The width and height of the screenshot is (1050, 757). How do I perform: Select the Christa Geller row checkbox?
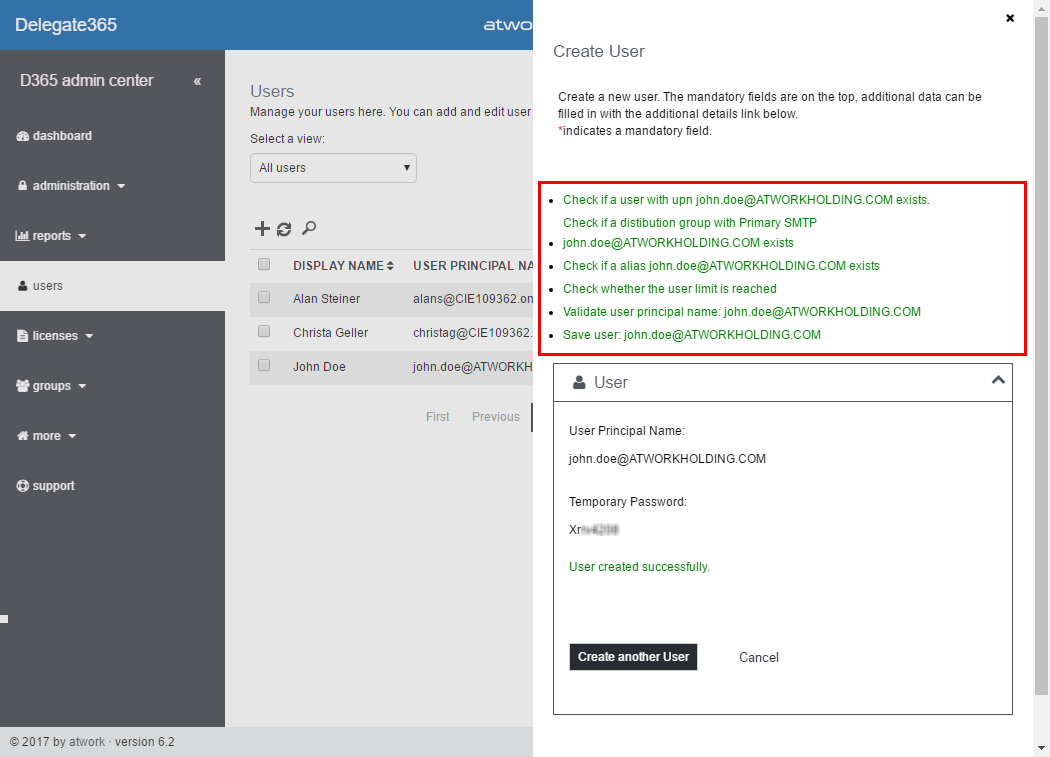(264, 332)
